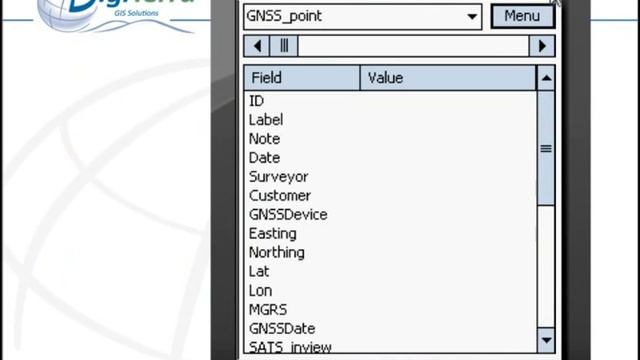Select the MGRS field row
The height and width of the screenshot is (360, 640).
(x=391, y=310)
